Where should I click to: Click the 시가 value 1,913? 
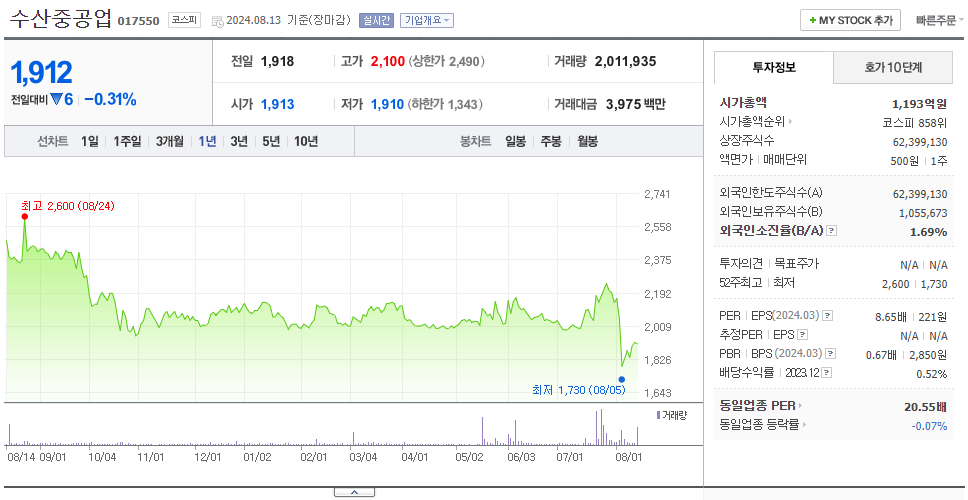[x=277, y=104]
